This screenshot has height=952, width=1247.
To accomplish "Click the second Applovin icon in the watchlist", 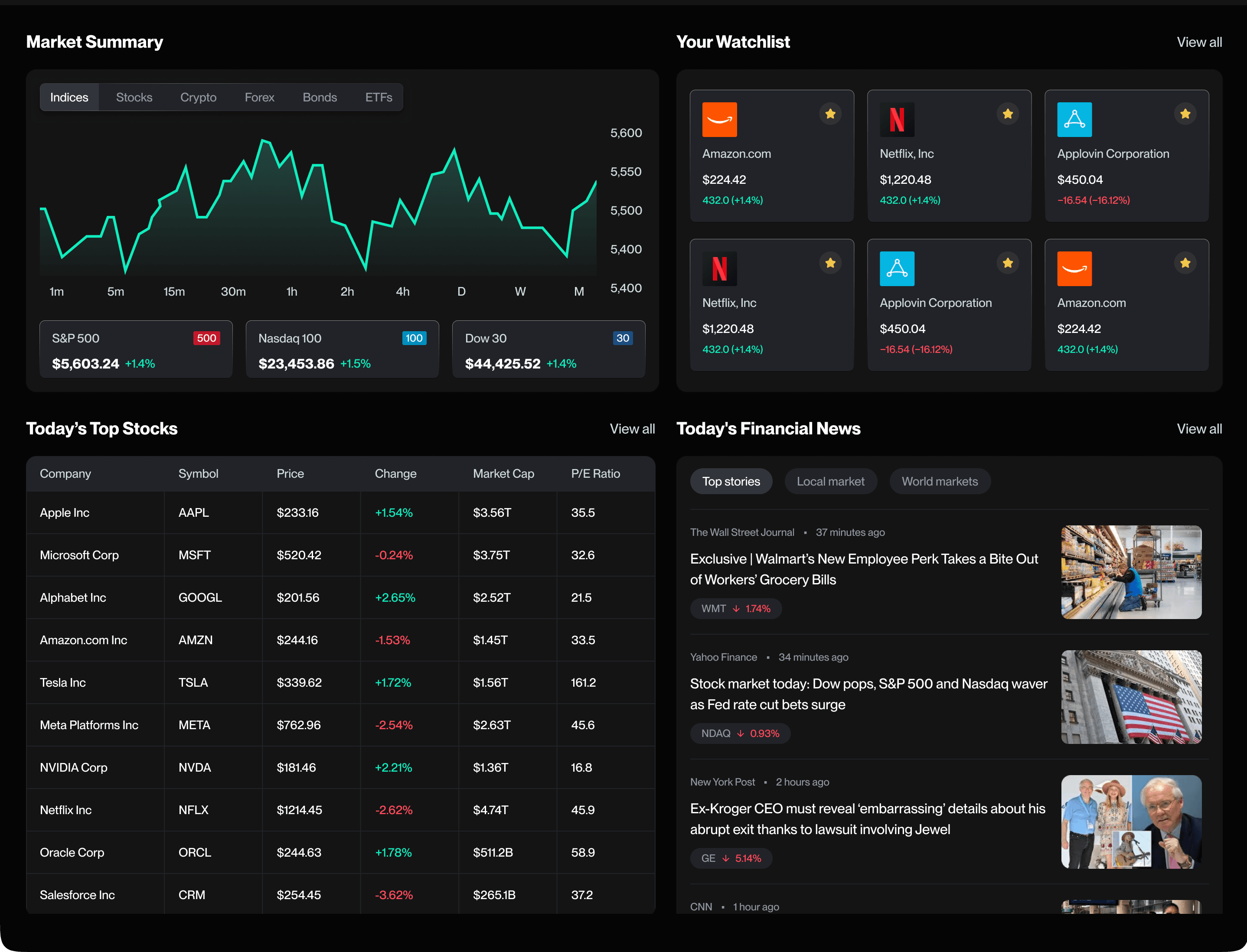I will point(897,269).
